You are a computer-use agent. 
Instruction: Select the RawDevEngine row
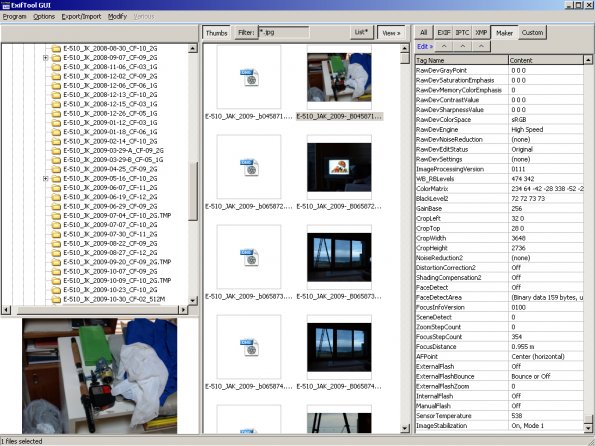click(x=499, y=129)
